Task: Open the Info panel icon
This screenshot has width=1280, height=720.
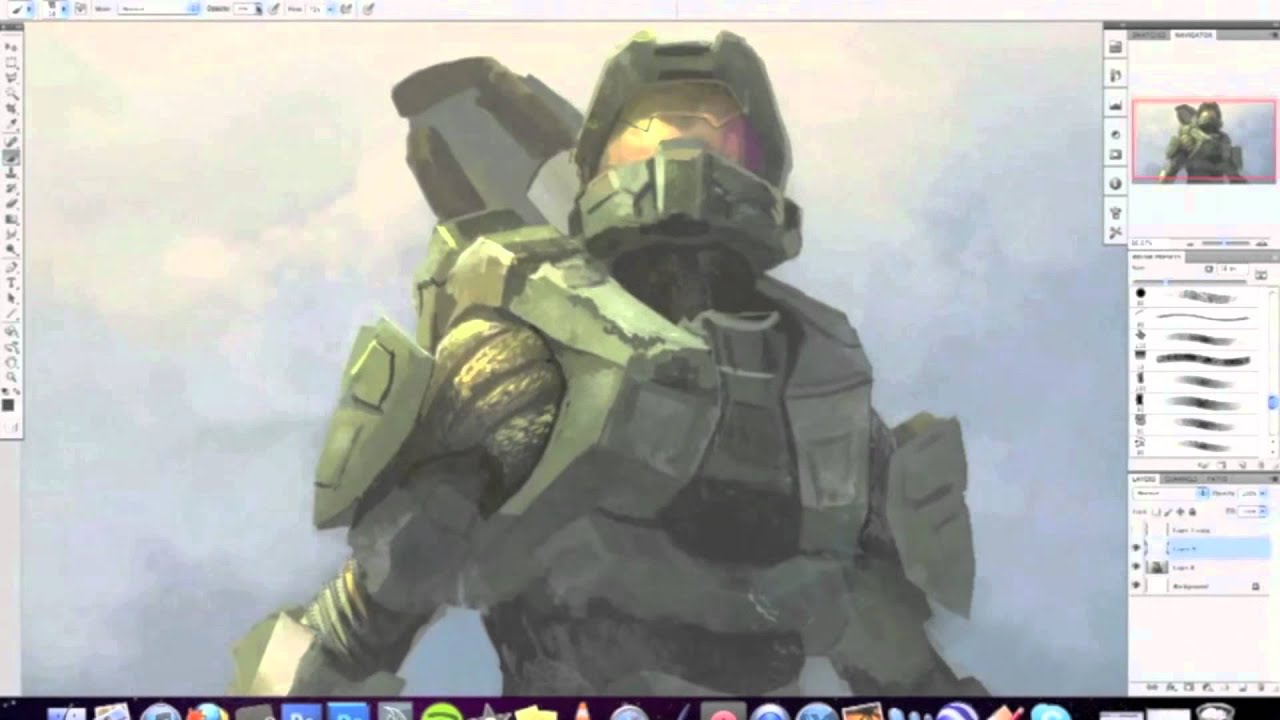Action: pyautogui.click(x=1116, y=183)
